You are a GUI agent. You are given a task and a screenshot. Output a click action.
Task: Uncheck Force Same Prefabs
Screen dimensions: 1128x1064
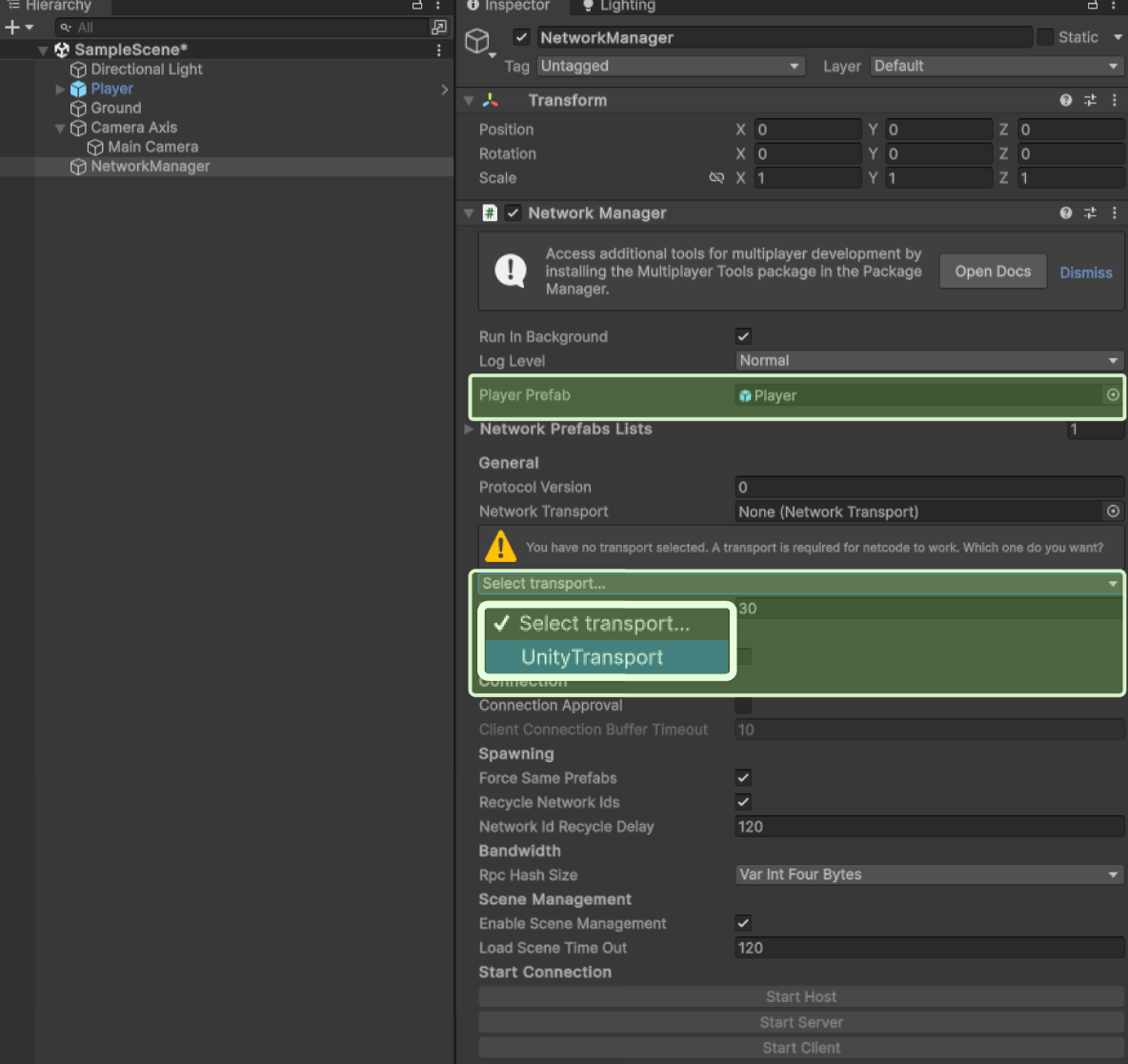tap(743, 778)
